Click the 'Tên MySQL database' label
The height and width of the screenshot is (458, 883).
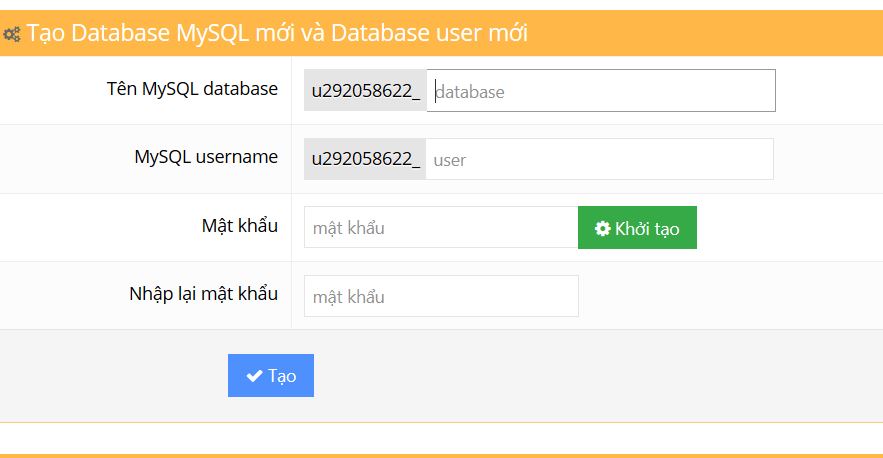193,89
